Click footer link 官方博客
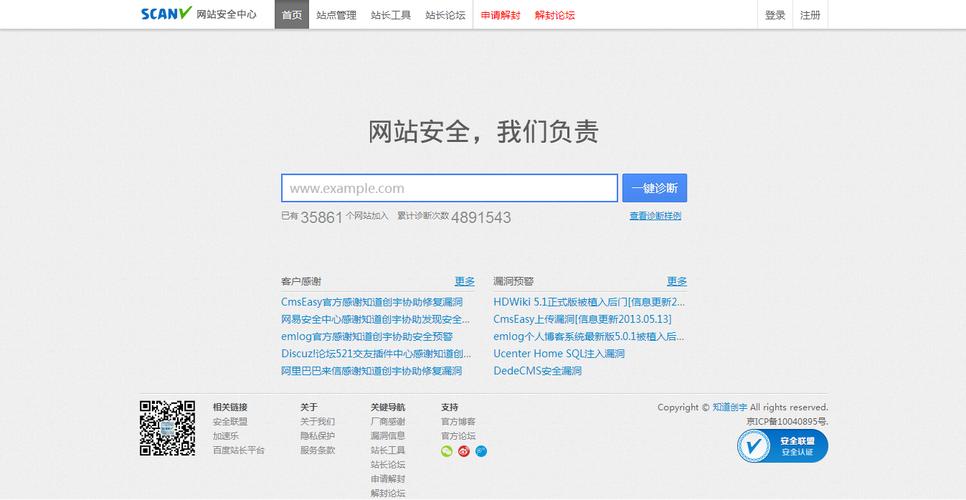This screenshot has width=966, height=500. (458, 422)
